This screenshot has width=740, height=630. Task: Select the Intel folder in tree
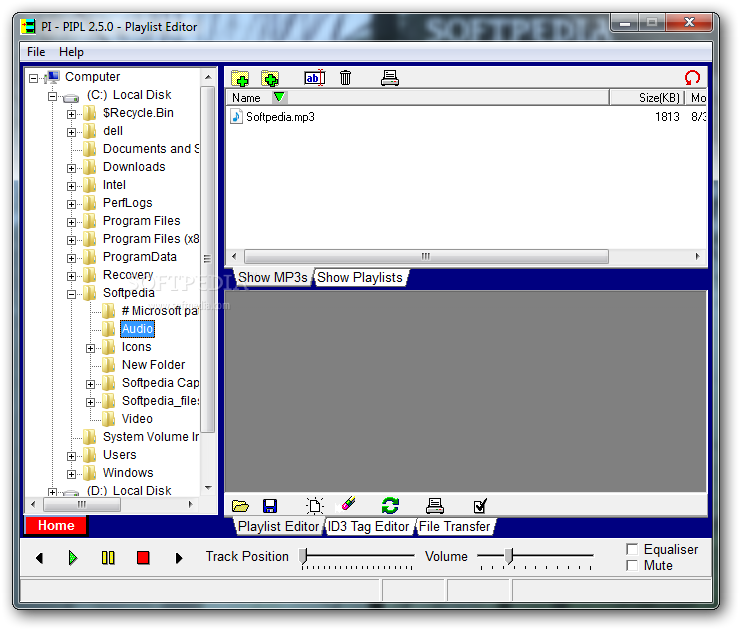pyautogui.click(x=114, y=185)
